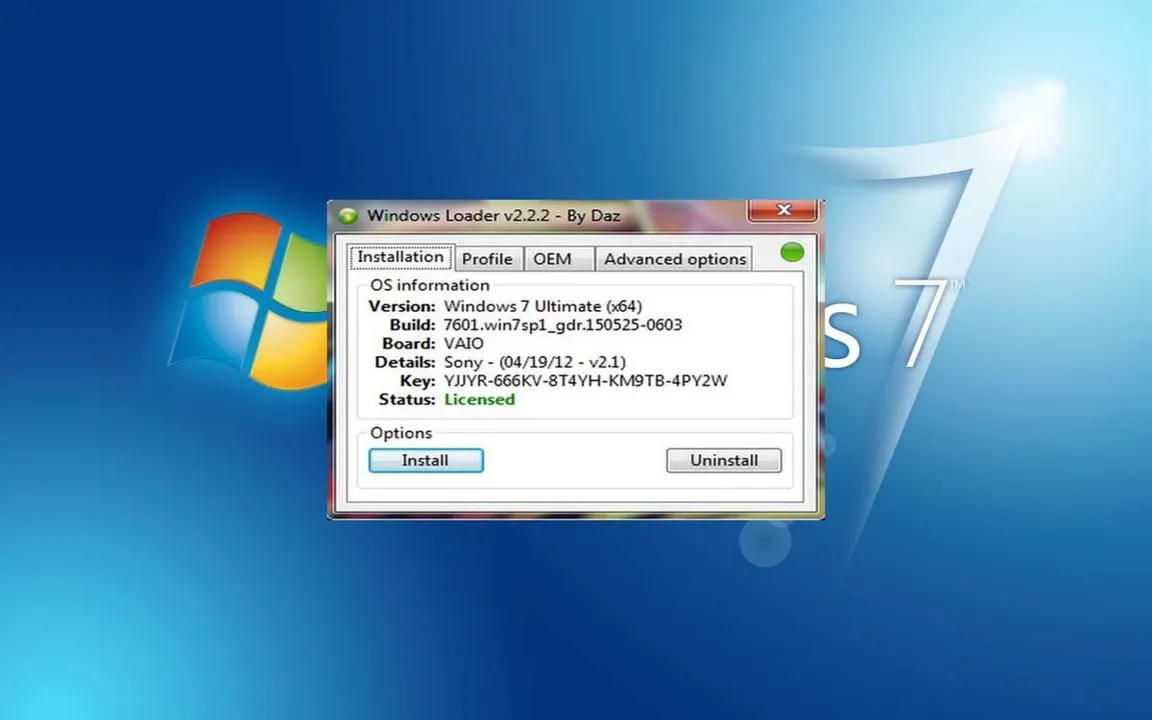Click the green status indicator circle
The height and width of the screenshot is (720, 1152).
pyautogui.click(x=792, y=253)
